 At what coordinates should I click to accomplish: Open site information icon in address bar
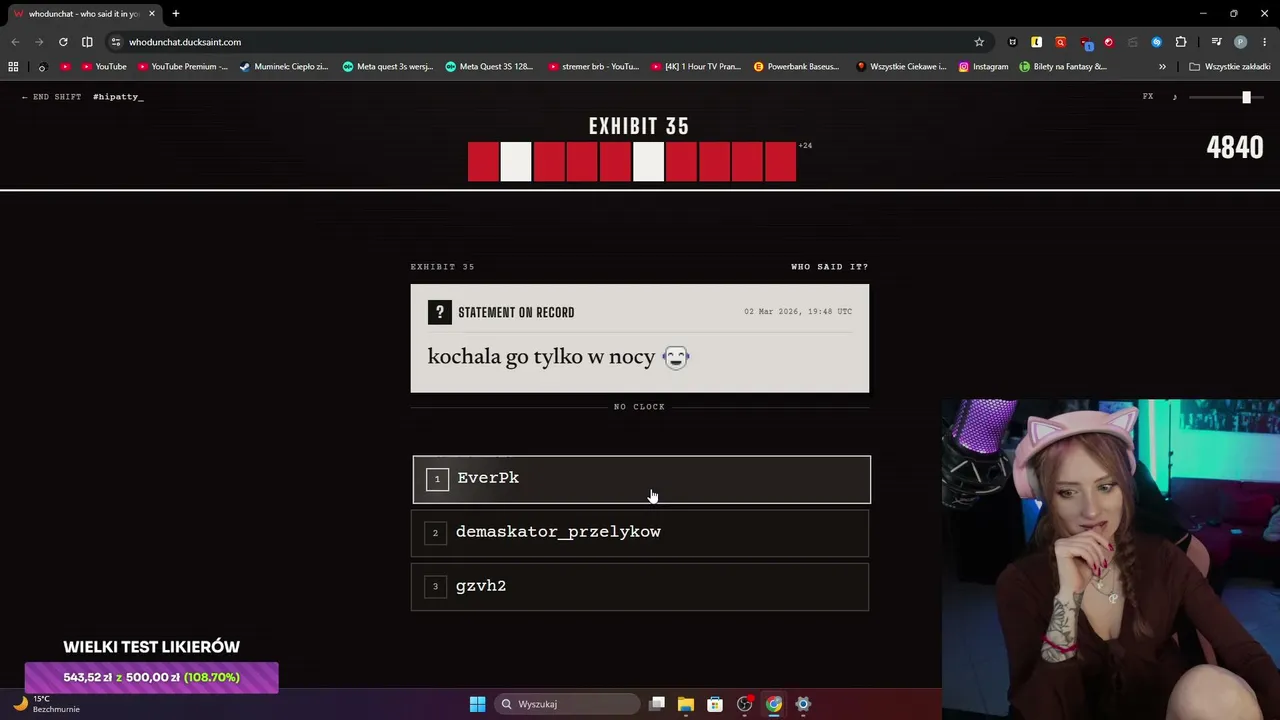116,42
